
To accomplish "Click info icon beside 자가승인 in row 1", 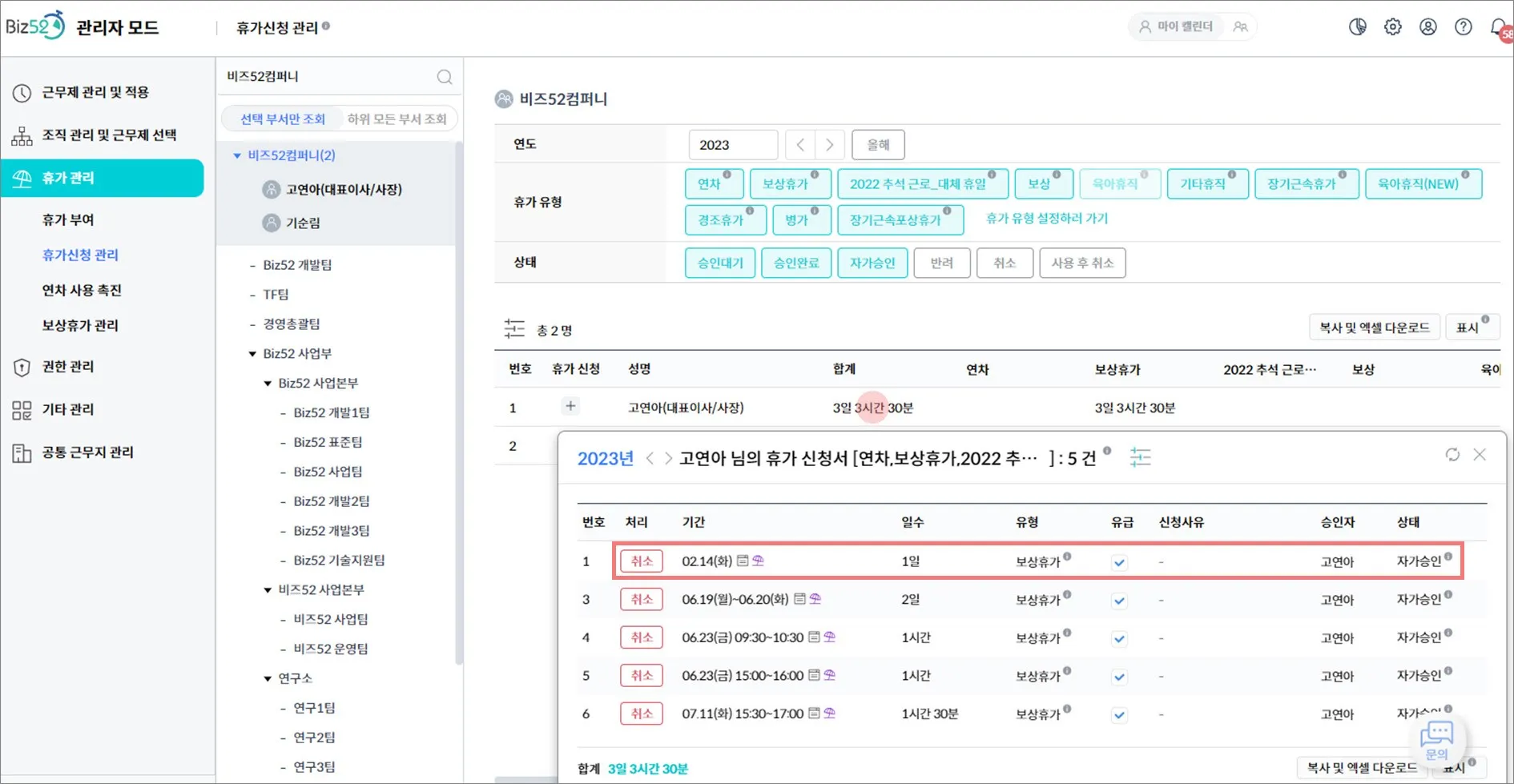I will click(1448, 557).
